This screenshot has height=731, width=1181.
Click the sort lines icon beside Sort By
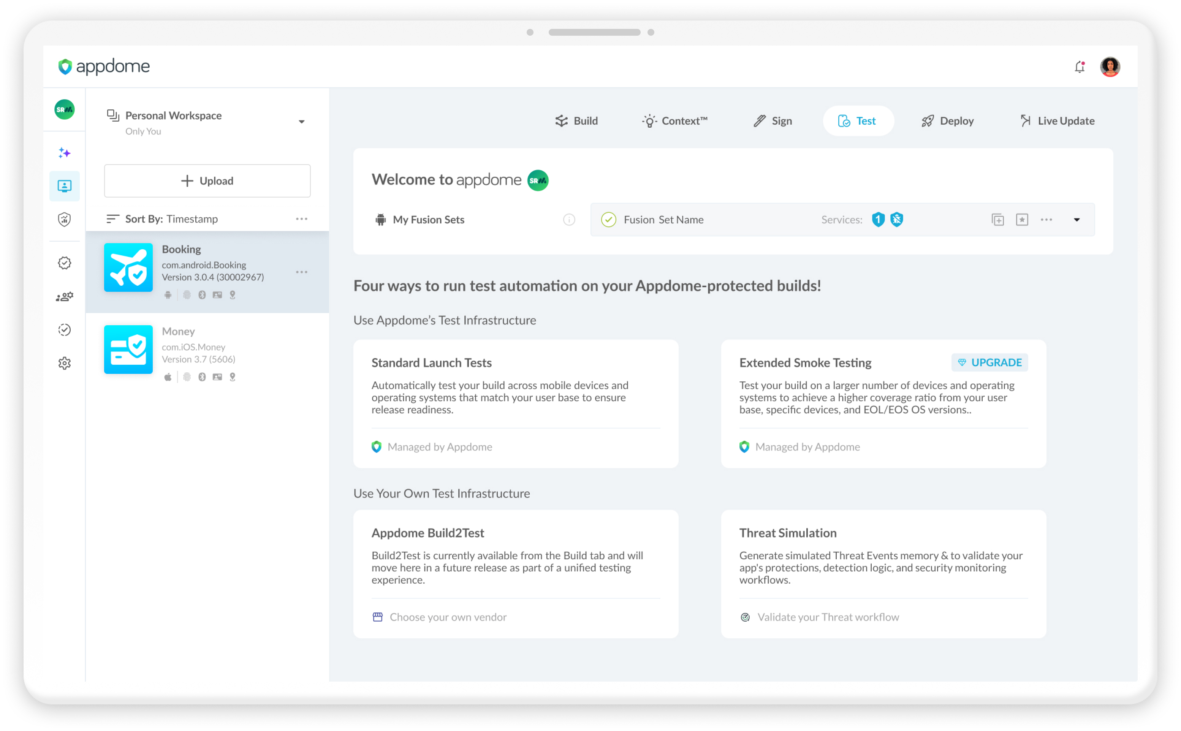[x=112, y=219]
